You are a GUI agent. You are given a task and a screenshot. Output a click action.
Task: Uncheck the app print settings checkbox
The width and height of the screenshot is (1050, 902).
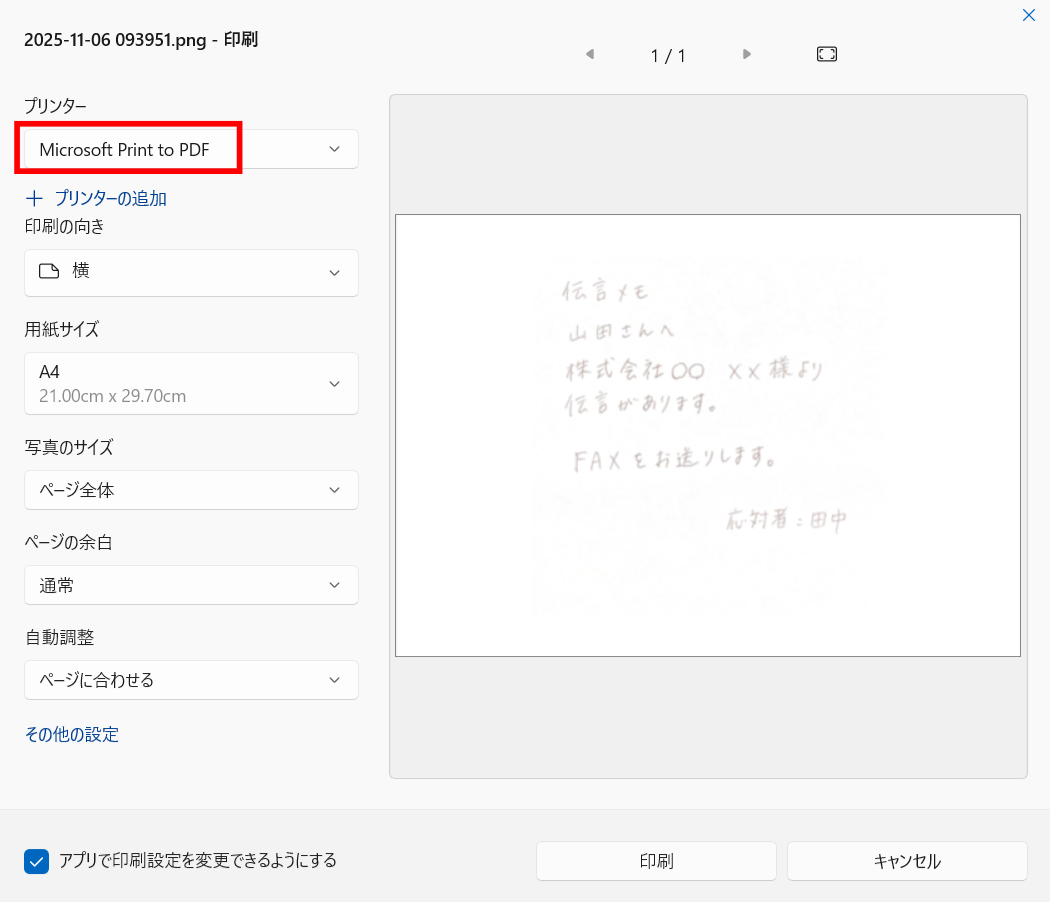[36, 860]
